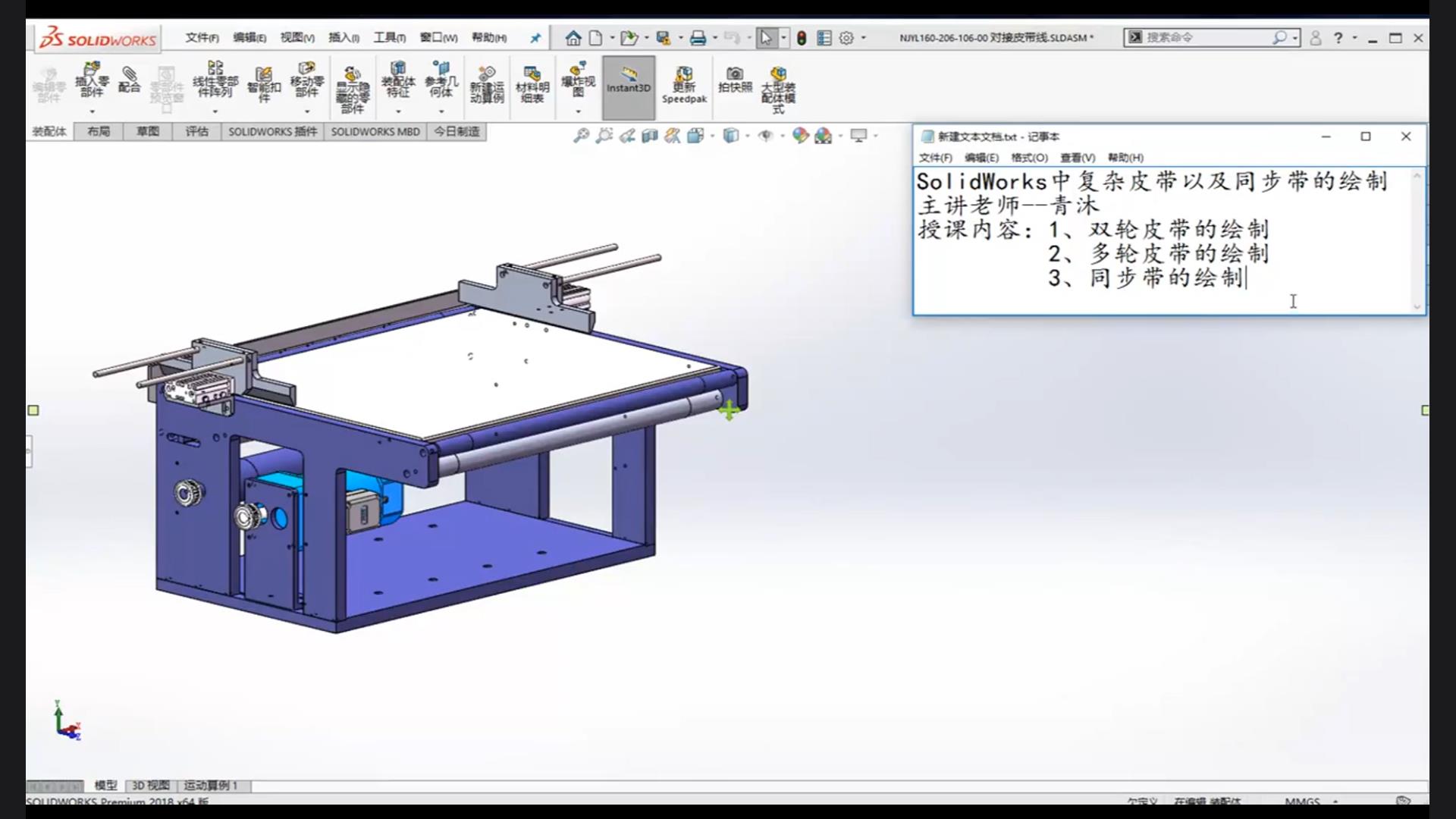This screenshot has height=819, width=1456.
Task: Toggle the rebuild traffic light icon
Action: pos(802,38)
